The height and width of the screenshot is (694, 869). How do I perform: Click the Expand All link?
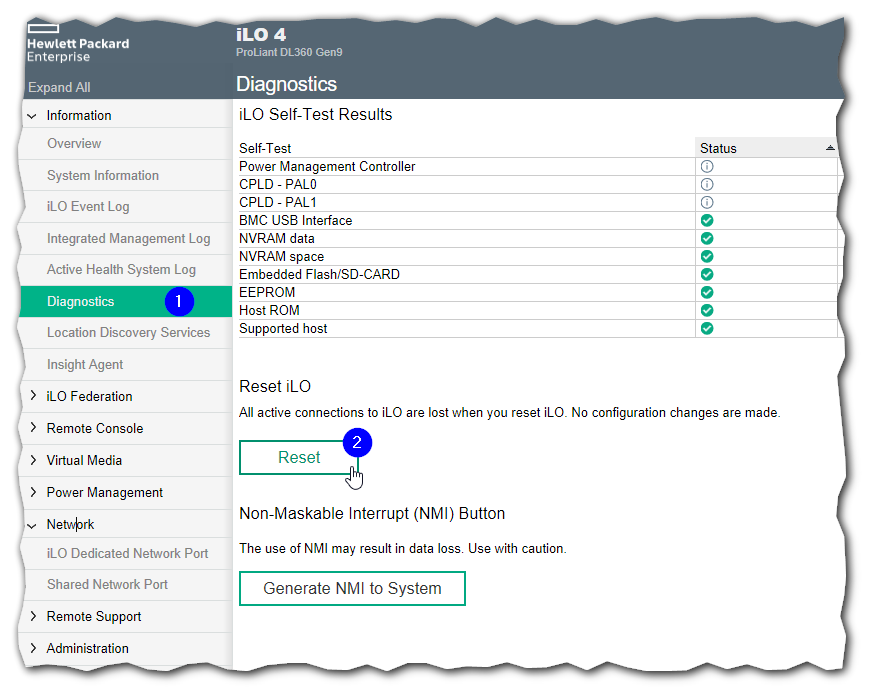[x=59, y=88]
